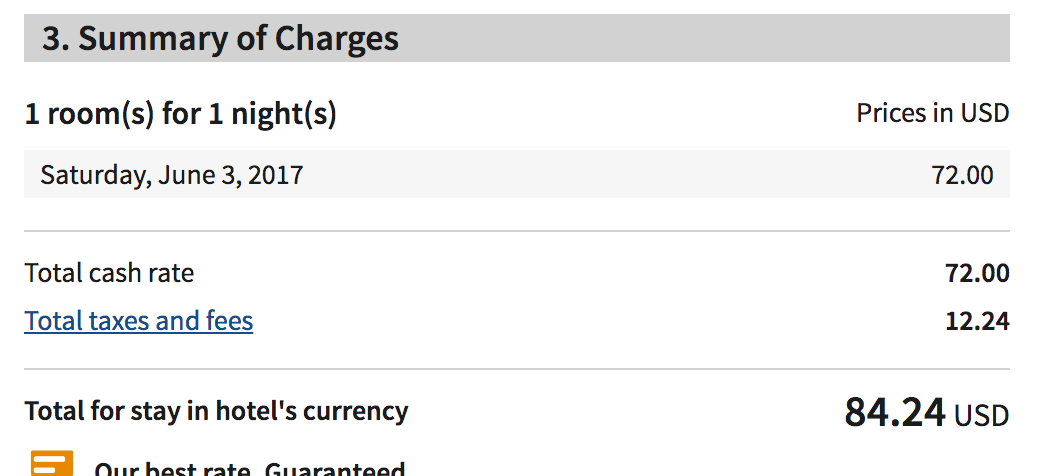Click the 84.24 large total figure
1038x476 pixels.
895,412
